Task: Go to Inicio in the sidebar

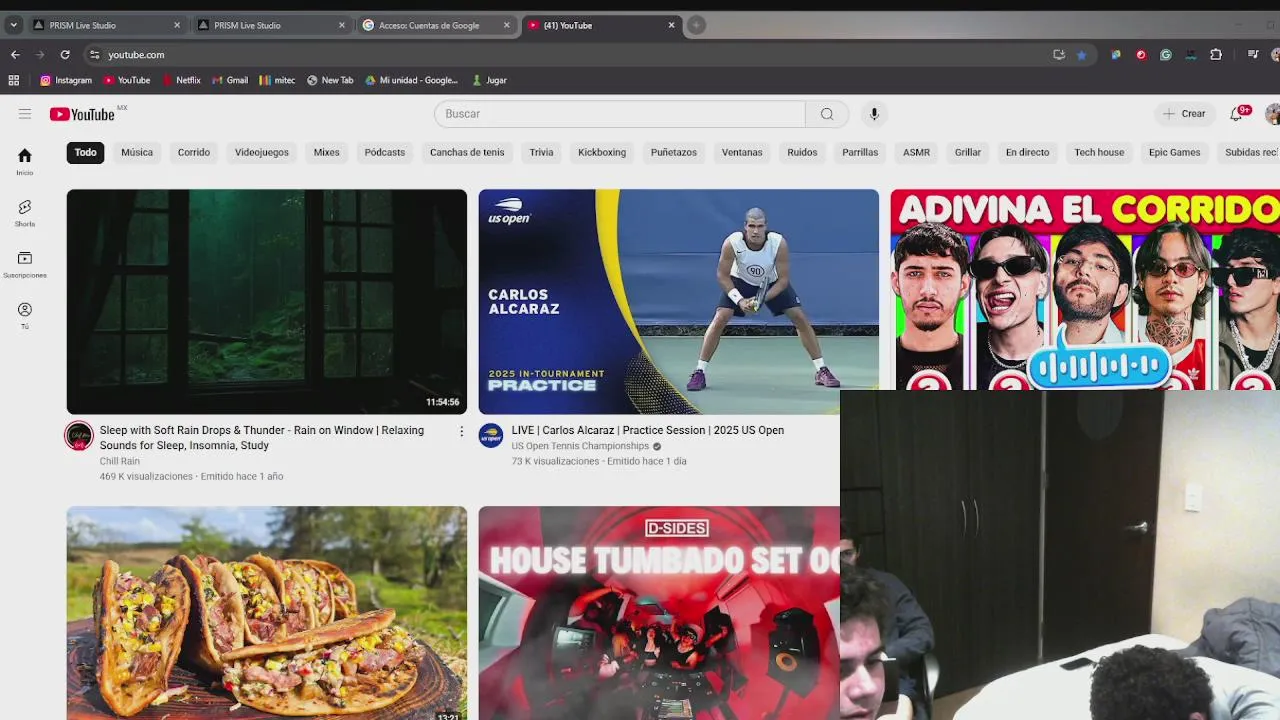Action: (x=25, y=161)
